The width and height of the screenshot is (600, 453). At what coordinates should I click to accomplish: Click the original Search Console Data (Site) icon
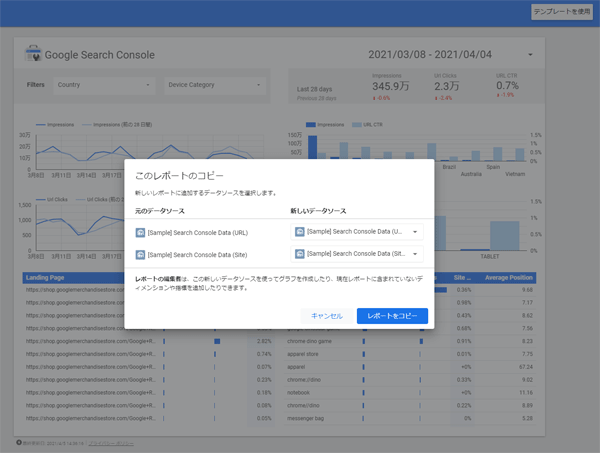coord(140,255)
